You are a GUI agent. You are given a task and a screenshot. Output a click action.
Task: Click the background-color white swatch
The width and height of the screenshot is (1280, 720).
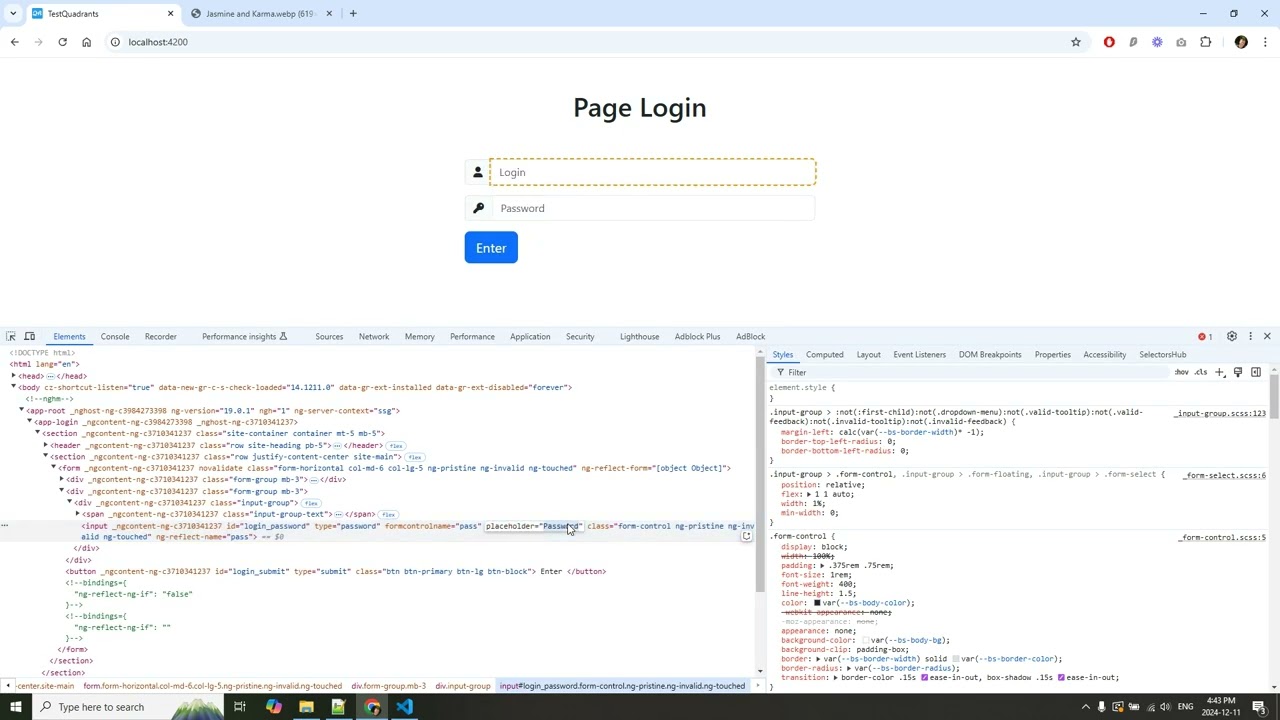click(x=866, y=641)
